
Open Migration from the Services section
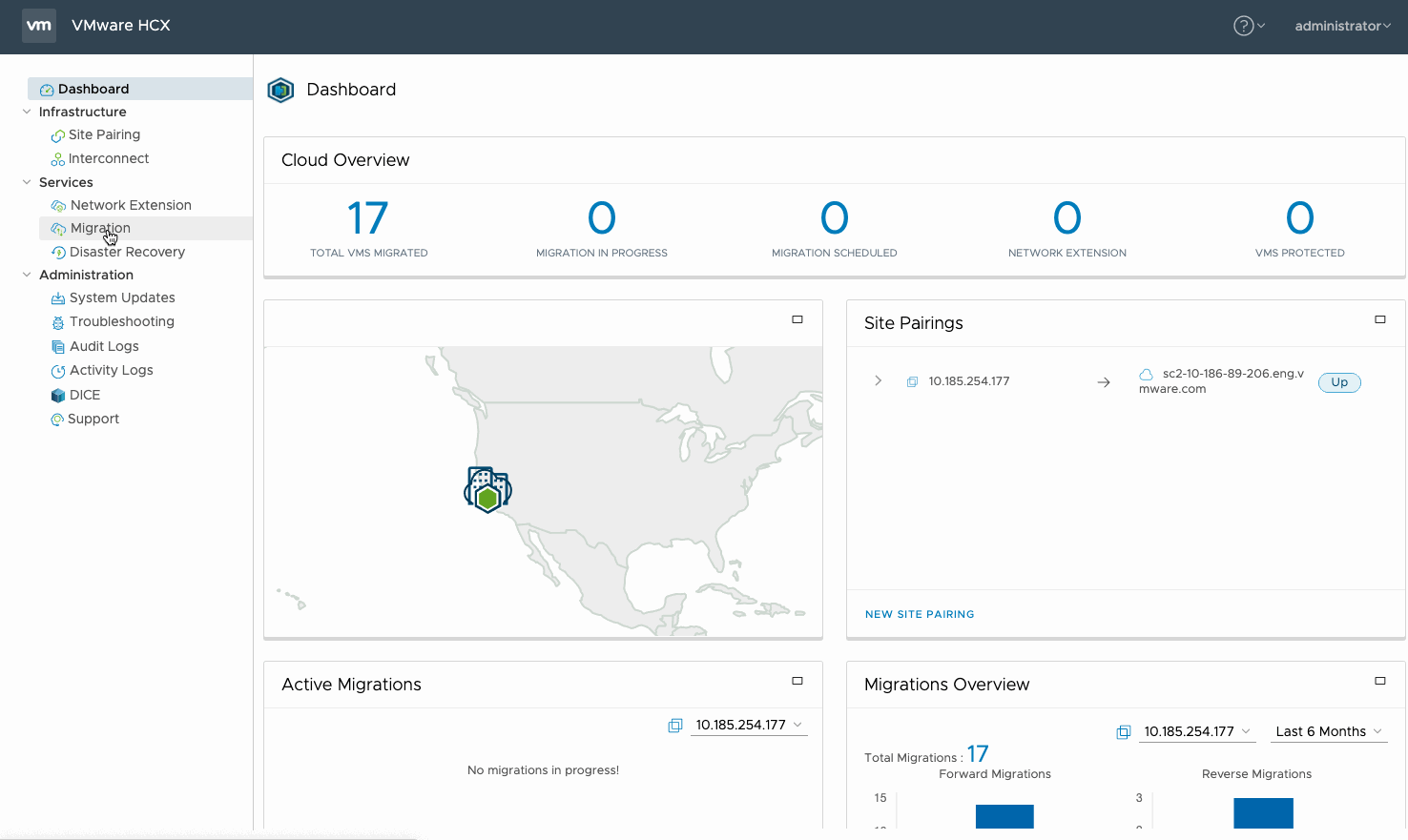(58, 228)
